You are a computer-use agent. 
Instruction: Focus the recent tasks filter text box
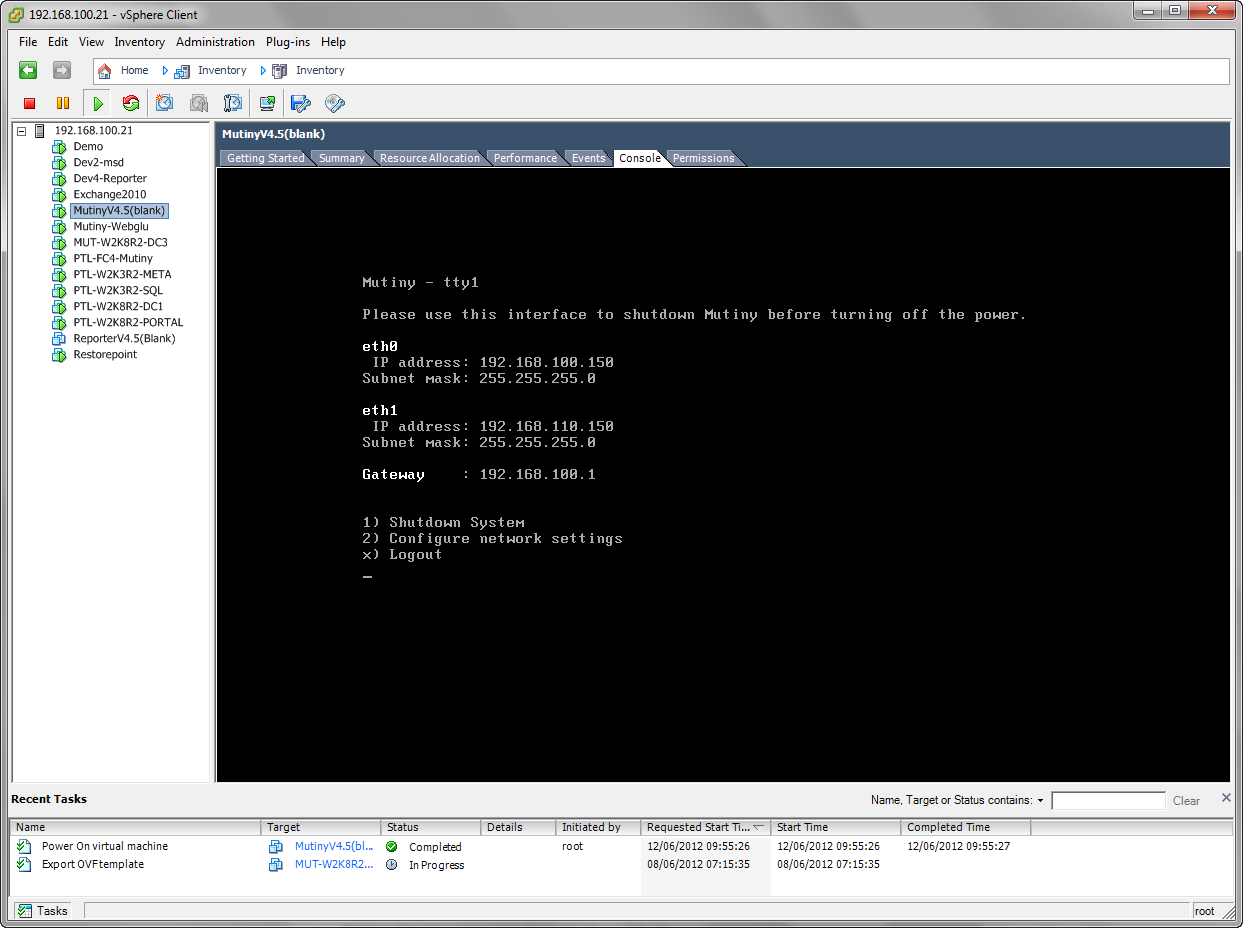pos(1108,800)
